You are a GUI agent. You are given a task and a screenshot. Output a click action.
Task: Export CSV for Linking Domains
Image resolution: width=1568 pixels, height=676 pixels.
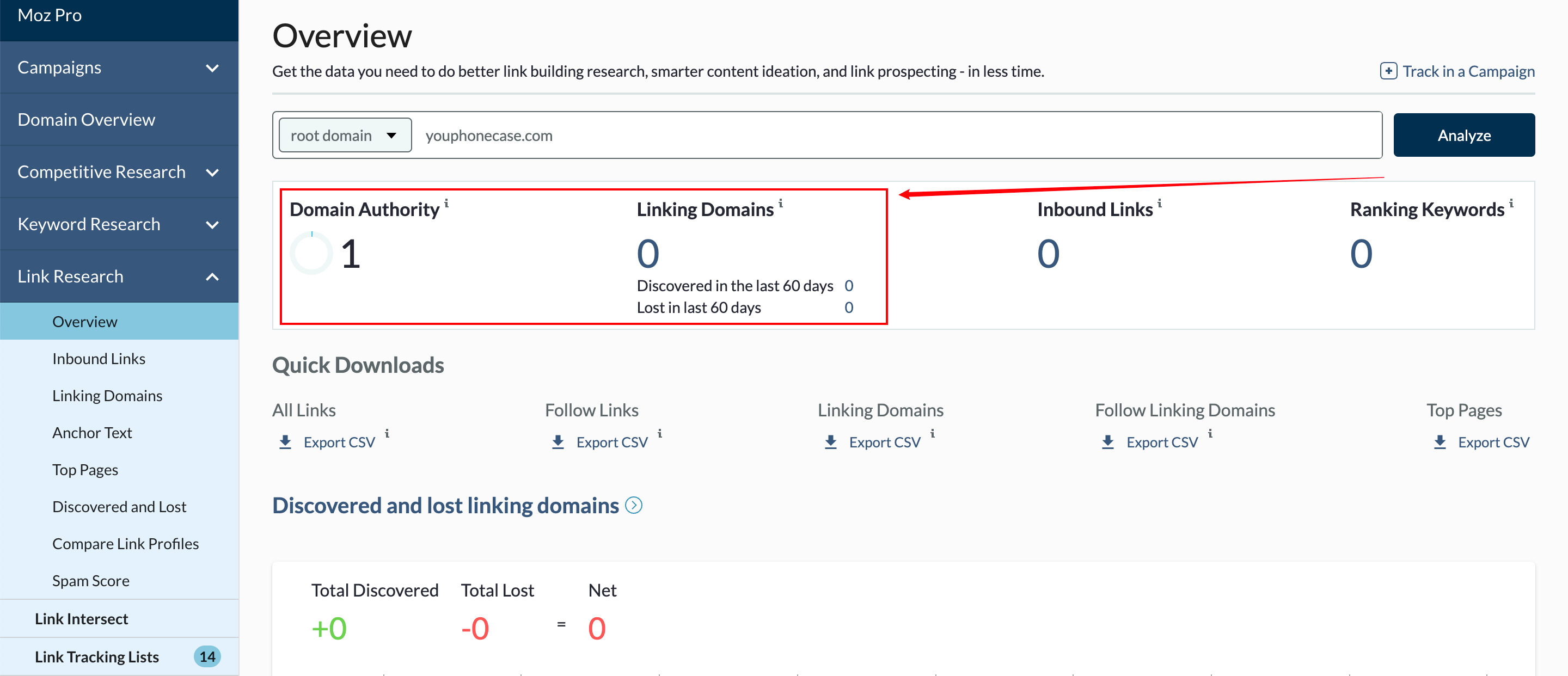pyautogui.click(x=884, y=443)
